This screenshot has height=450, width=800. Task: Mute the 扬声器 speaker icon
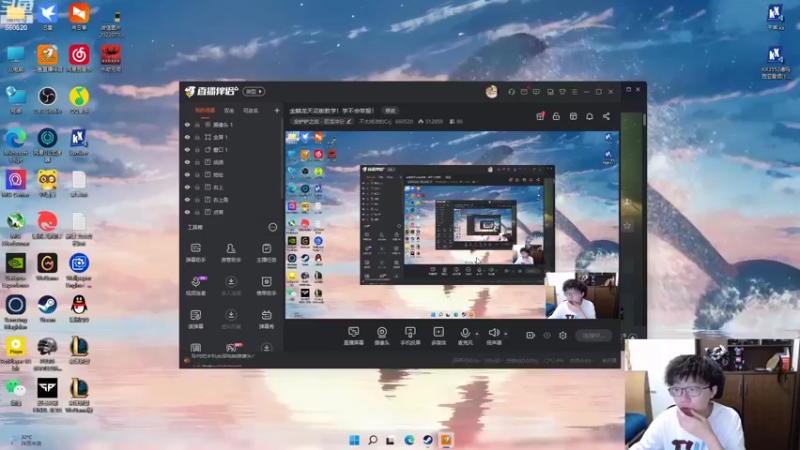(x=493, y=333)
